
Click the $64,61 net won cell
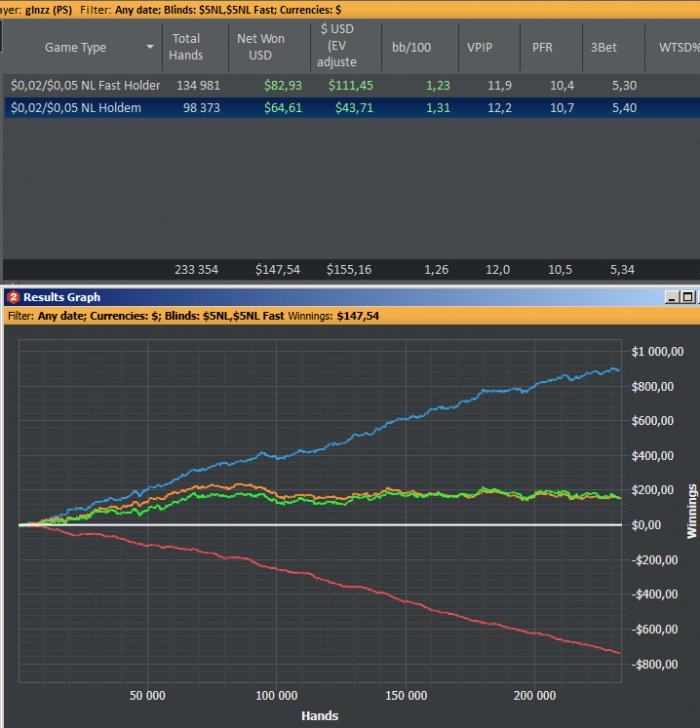283,108
